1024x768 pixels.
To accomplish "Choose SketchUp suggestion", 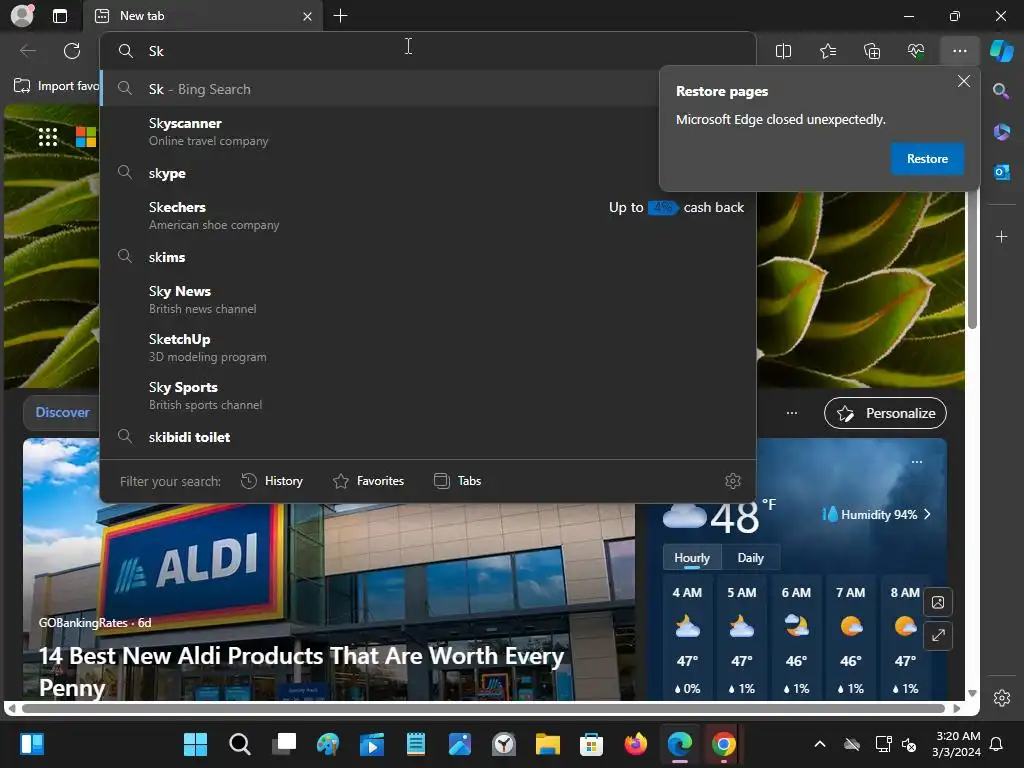I will click(428, 347).
